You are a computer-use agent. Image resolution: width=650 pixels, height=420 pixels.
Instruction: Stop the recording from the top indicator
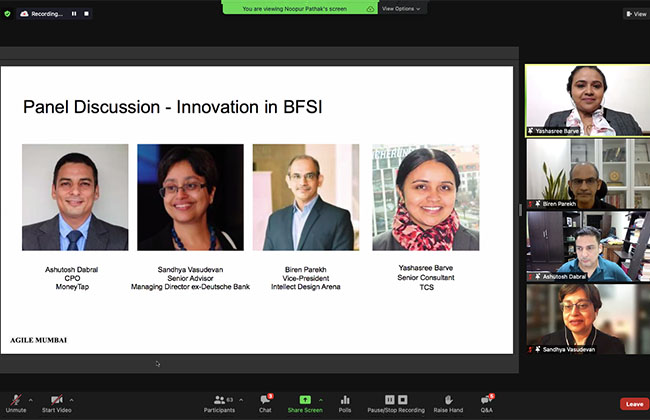(x=86, y=14)
